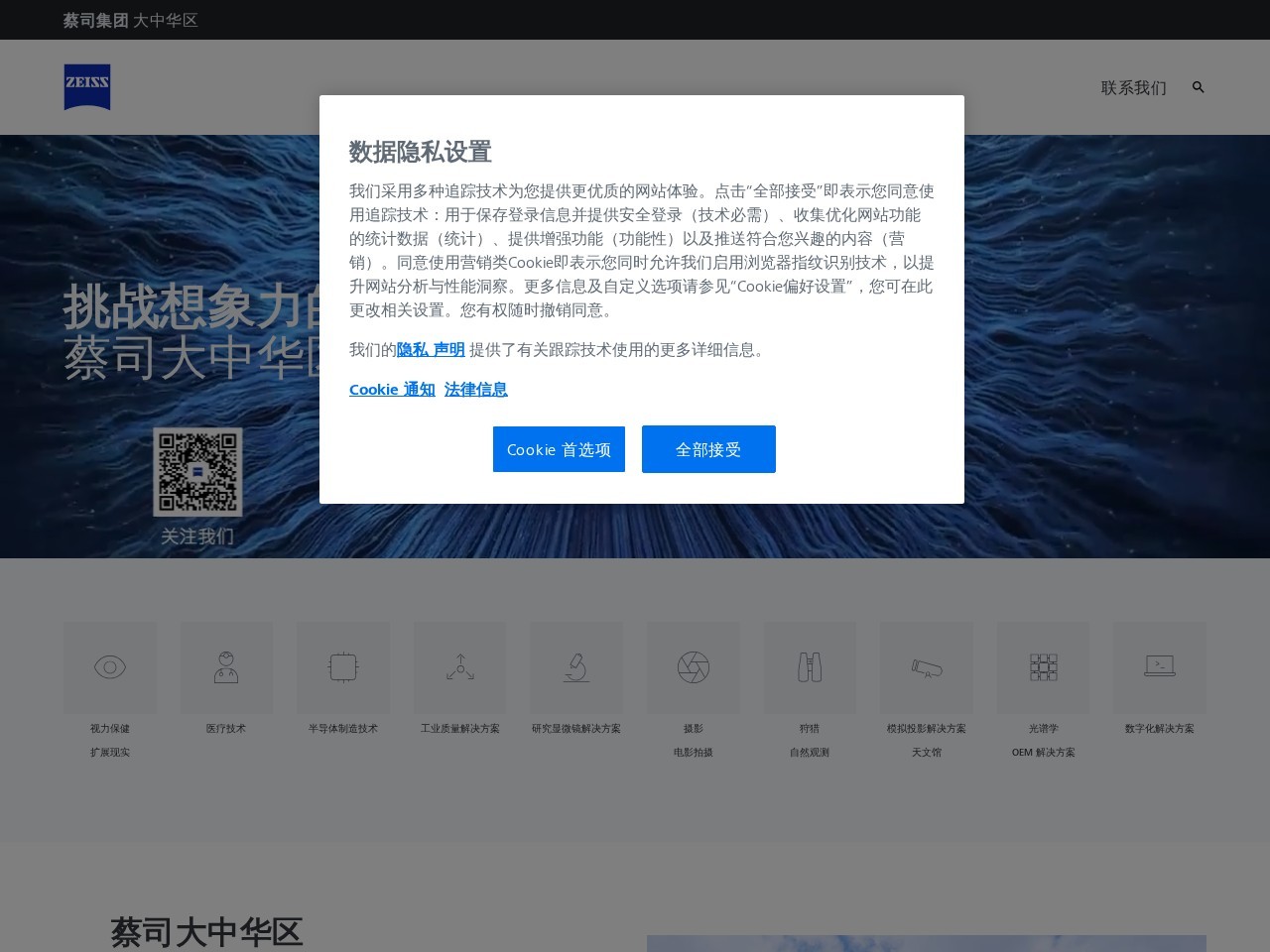Viewport: 1270px width, 952px height.
Task: Select the 光谱学 grid icon
Action: tap(1044, 667)
